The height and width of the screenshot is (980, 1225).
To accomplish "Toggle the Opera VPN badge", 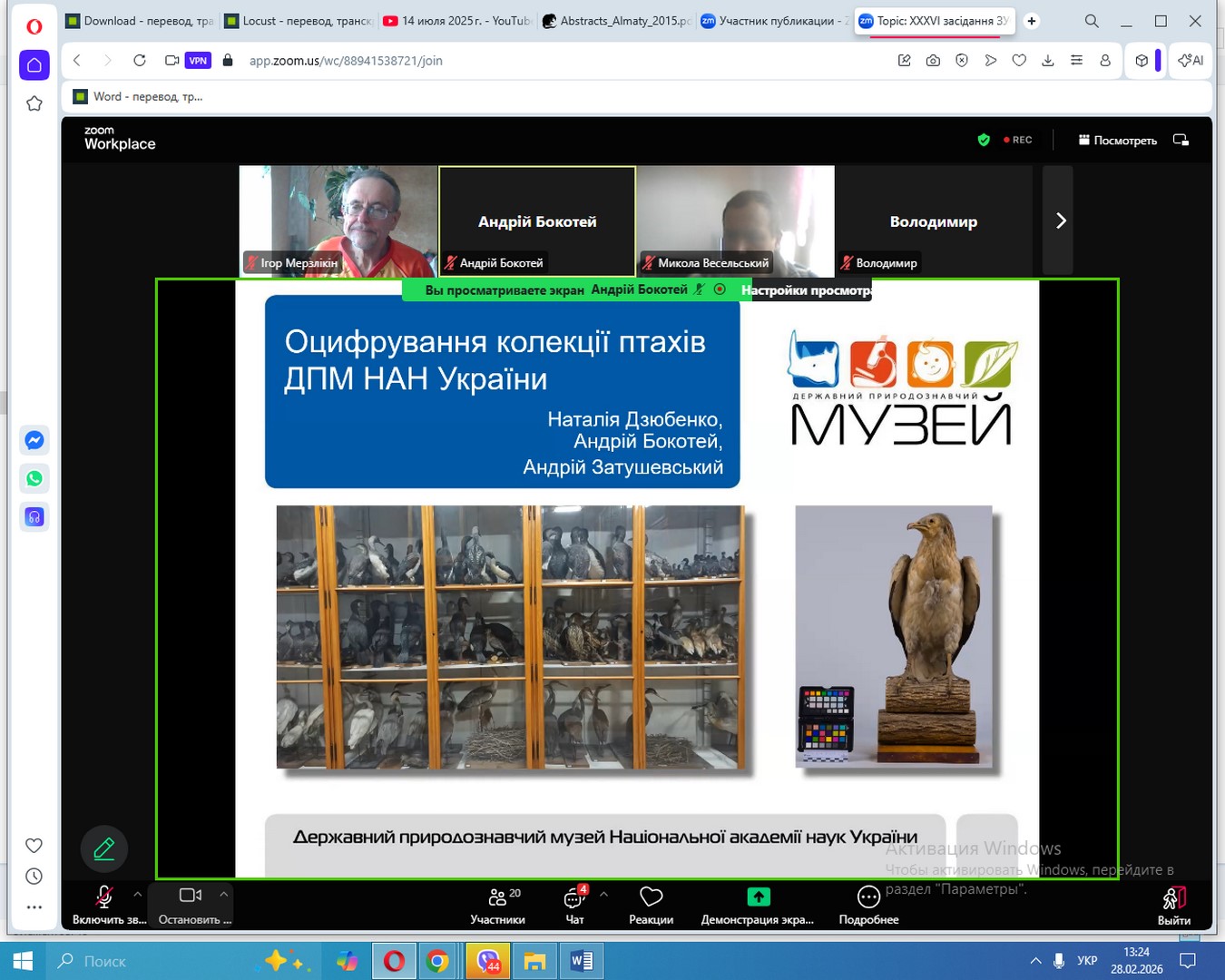I will pos(198,61).
